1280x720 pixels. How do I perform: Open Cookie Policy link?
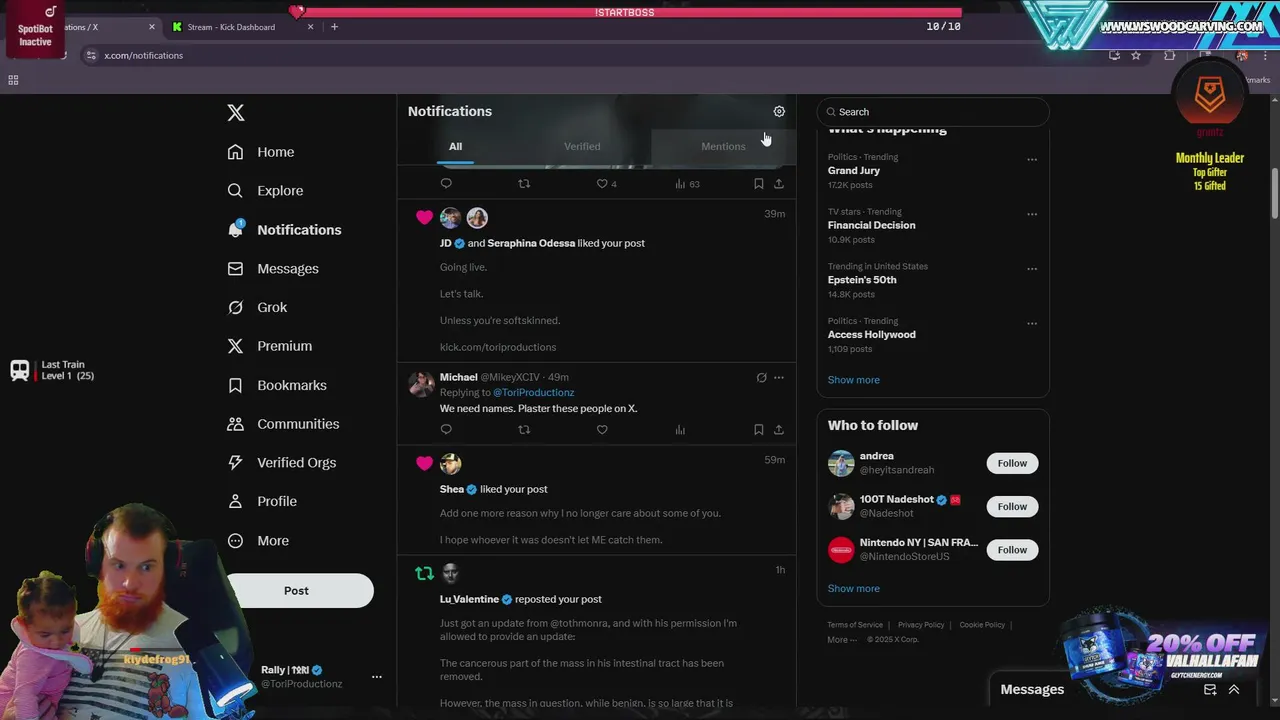[x=982, y=625]
